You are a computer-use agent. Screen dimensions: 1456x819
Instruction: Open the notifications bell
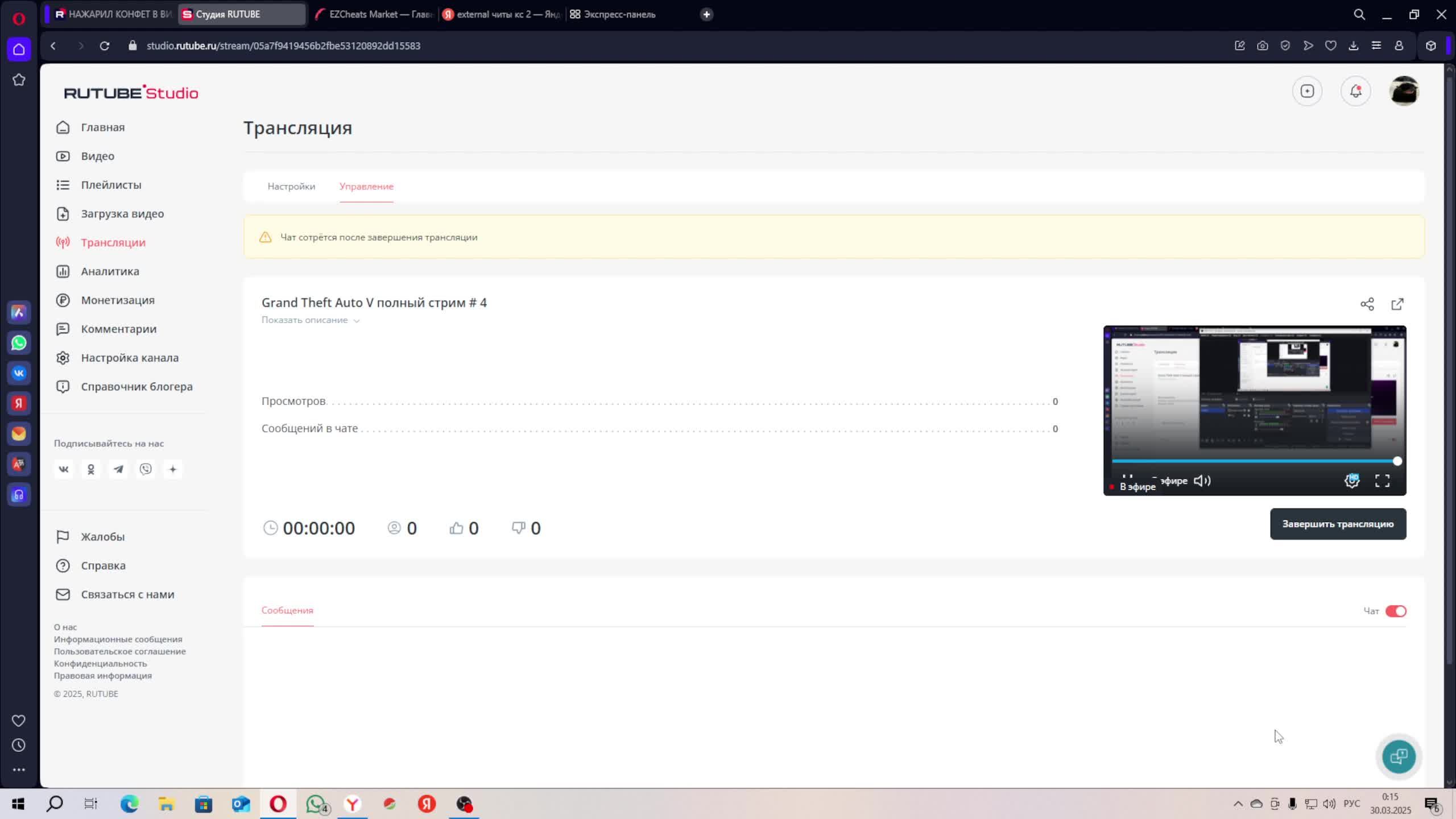point(1355,91)
